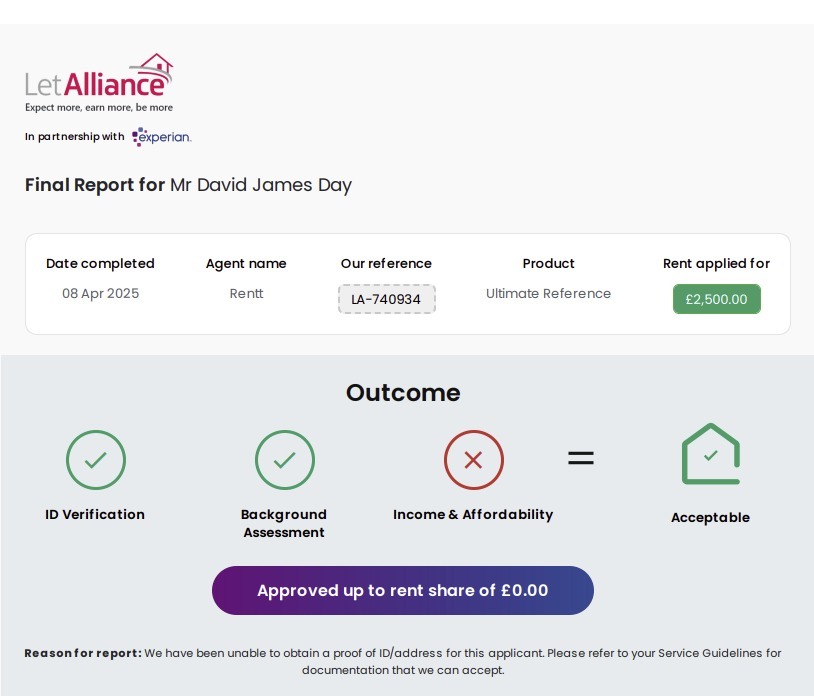
Task: Open the Product details for Ultimate Reference
Action: pos(548,293)
